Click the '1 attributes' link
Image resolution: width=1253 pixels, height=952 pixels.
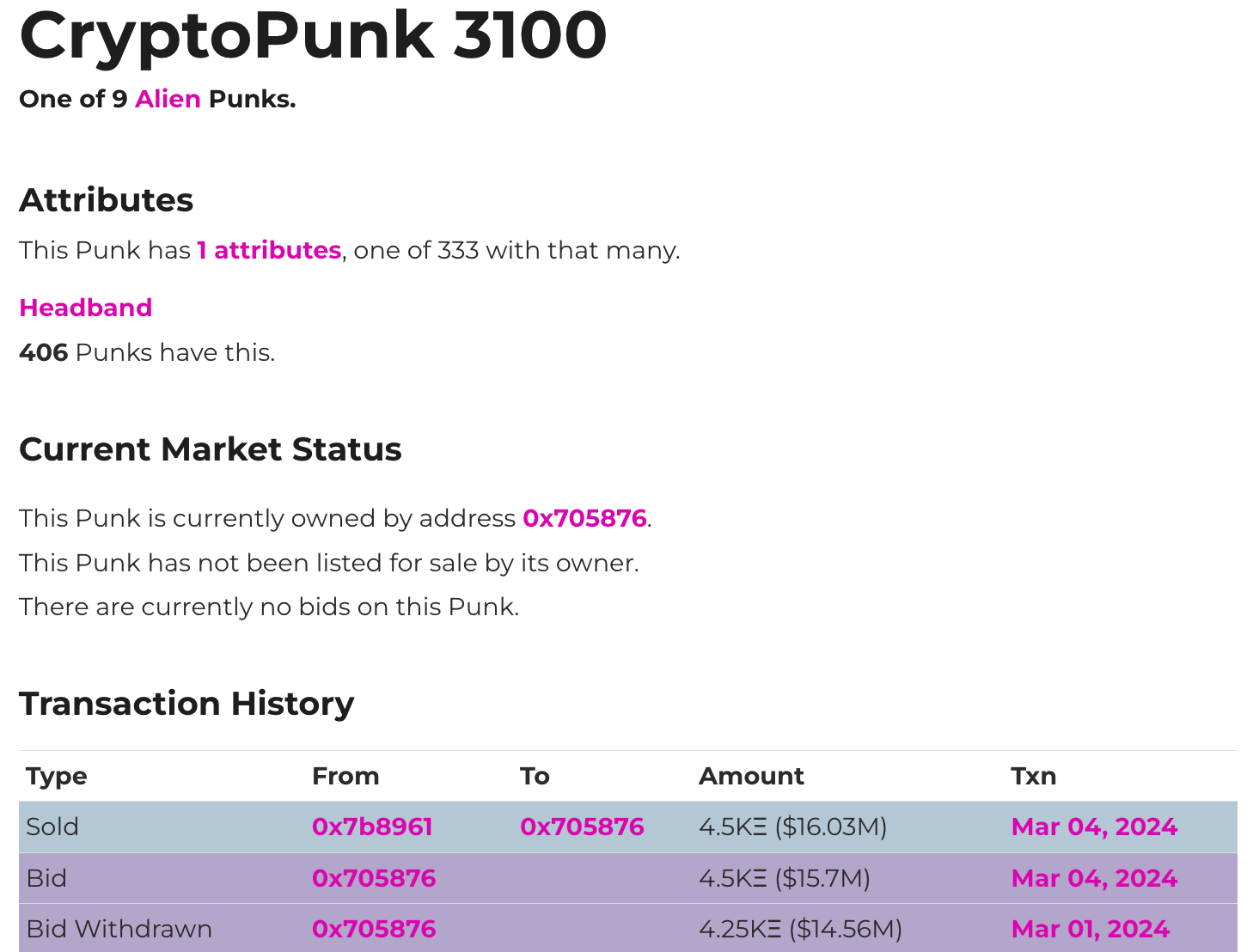(x=269, y=250)
